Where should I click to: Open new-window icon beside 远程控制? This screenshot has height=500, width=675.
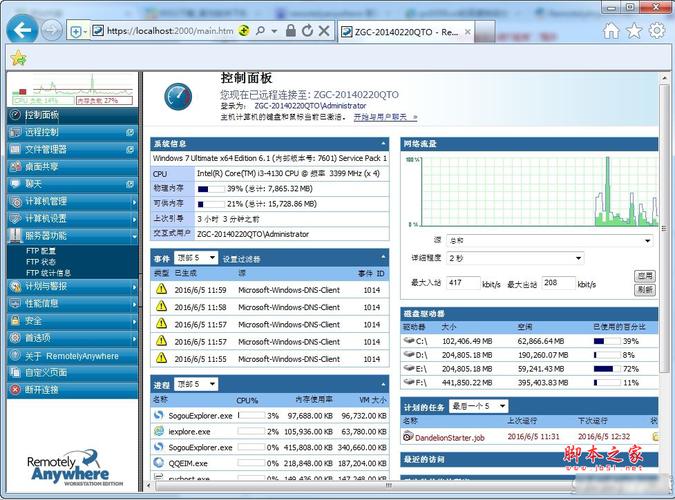pyautogui.click(x=130, y=132)
